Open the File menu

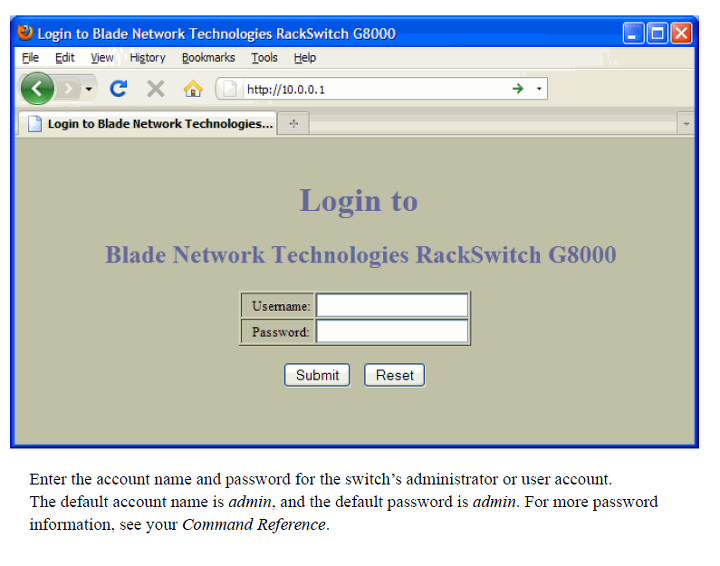30,58
